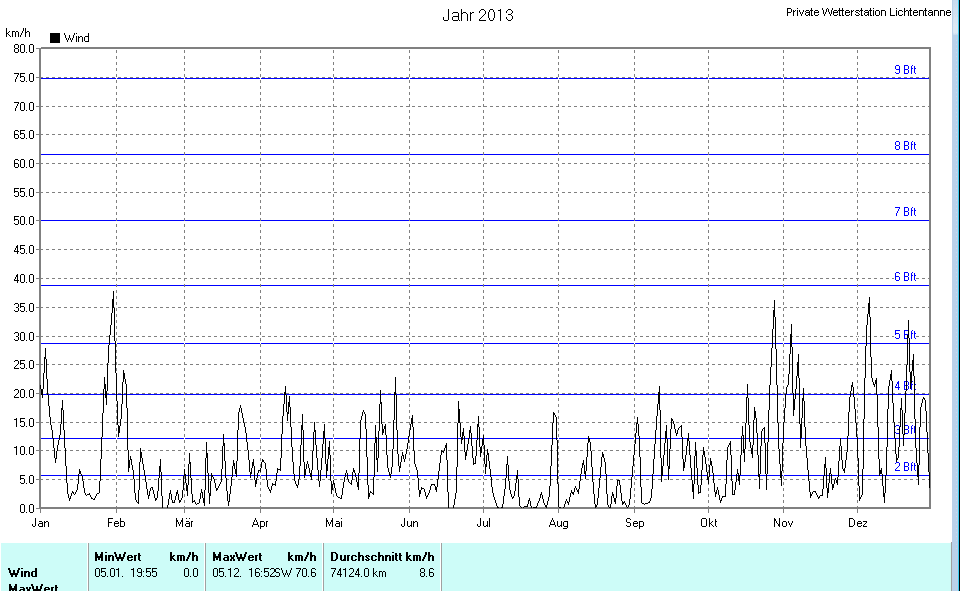960x591 pixels.
Task: Click the total distance 74124.0 km
Action: (x=358, y=573)
